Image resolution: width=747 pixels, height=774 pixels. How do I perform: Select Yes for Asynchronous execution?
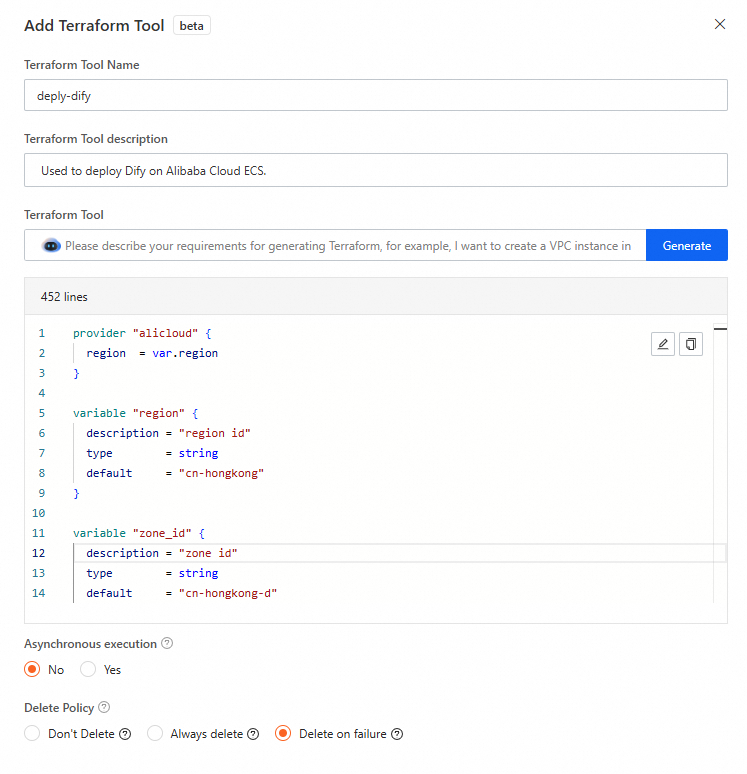click(x=88, y=669)
